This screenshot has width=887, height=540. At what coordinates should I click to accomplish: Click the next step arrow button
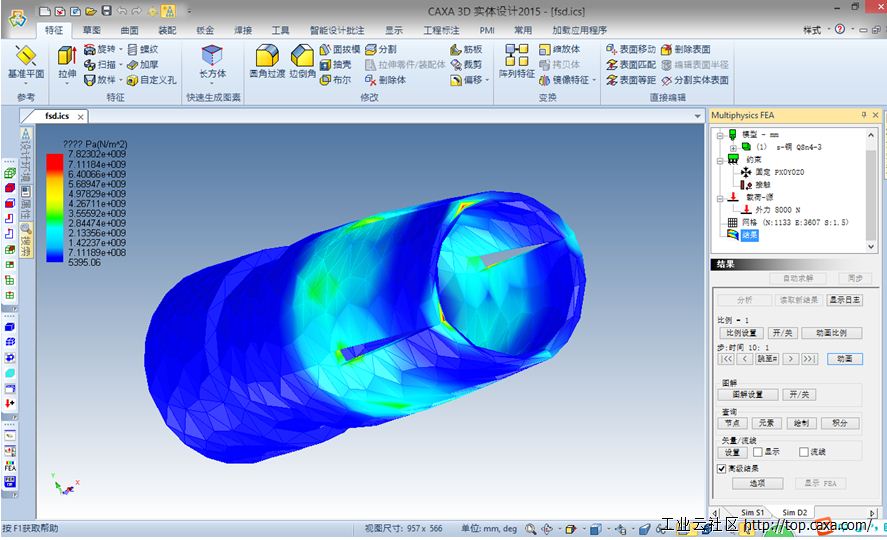[790, 359]
